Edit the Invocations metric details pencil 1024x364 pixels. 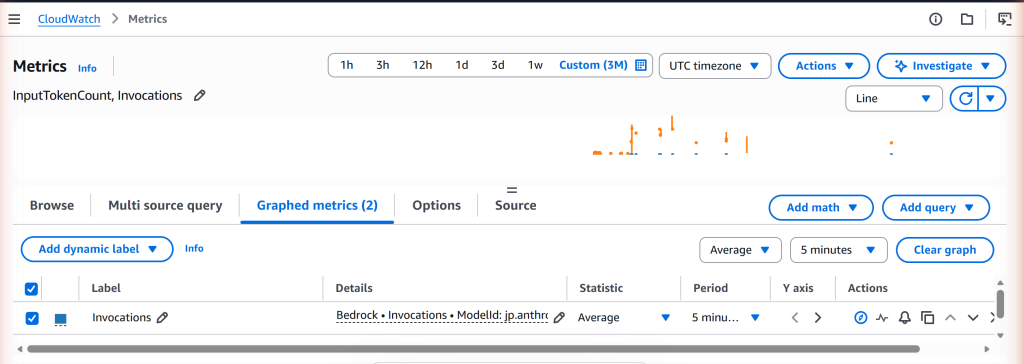558,318
